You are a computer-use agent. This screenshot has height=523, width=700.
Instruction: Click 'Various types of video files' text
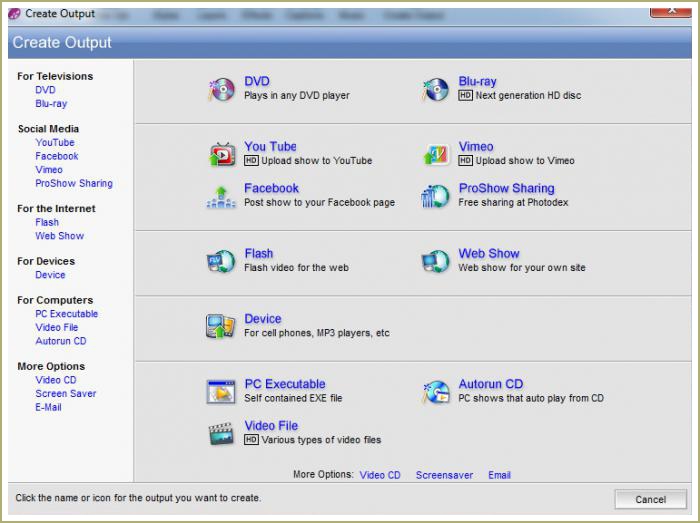click(321, 440)
